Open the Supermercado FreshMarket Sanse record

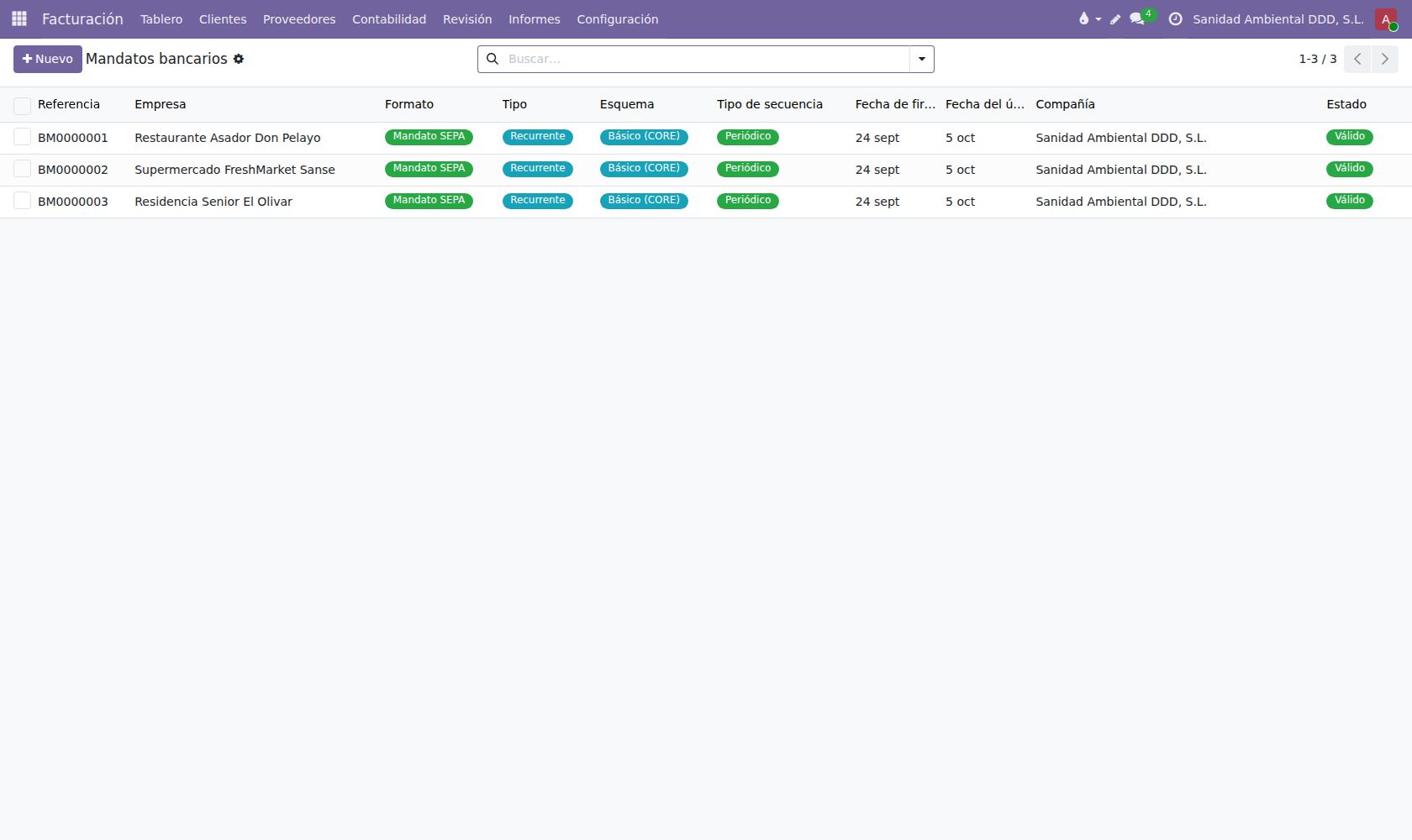(234, 170)
